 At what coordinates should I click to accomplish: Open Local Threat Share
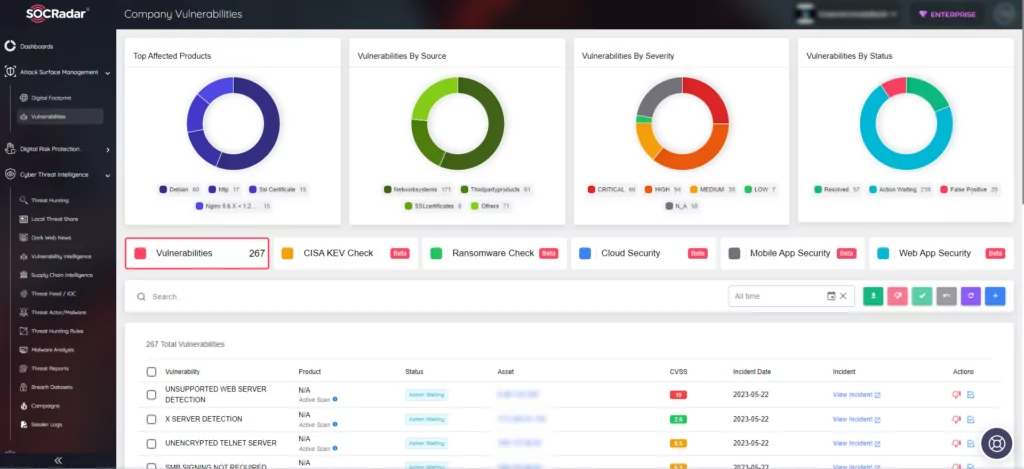pos(54,219)
